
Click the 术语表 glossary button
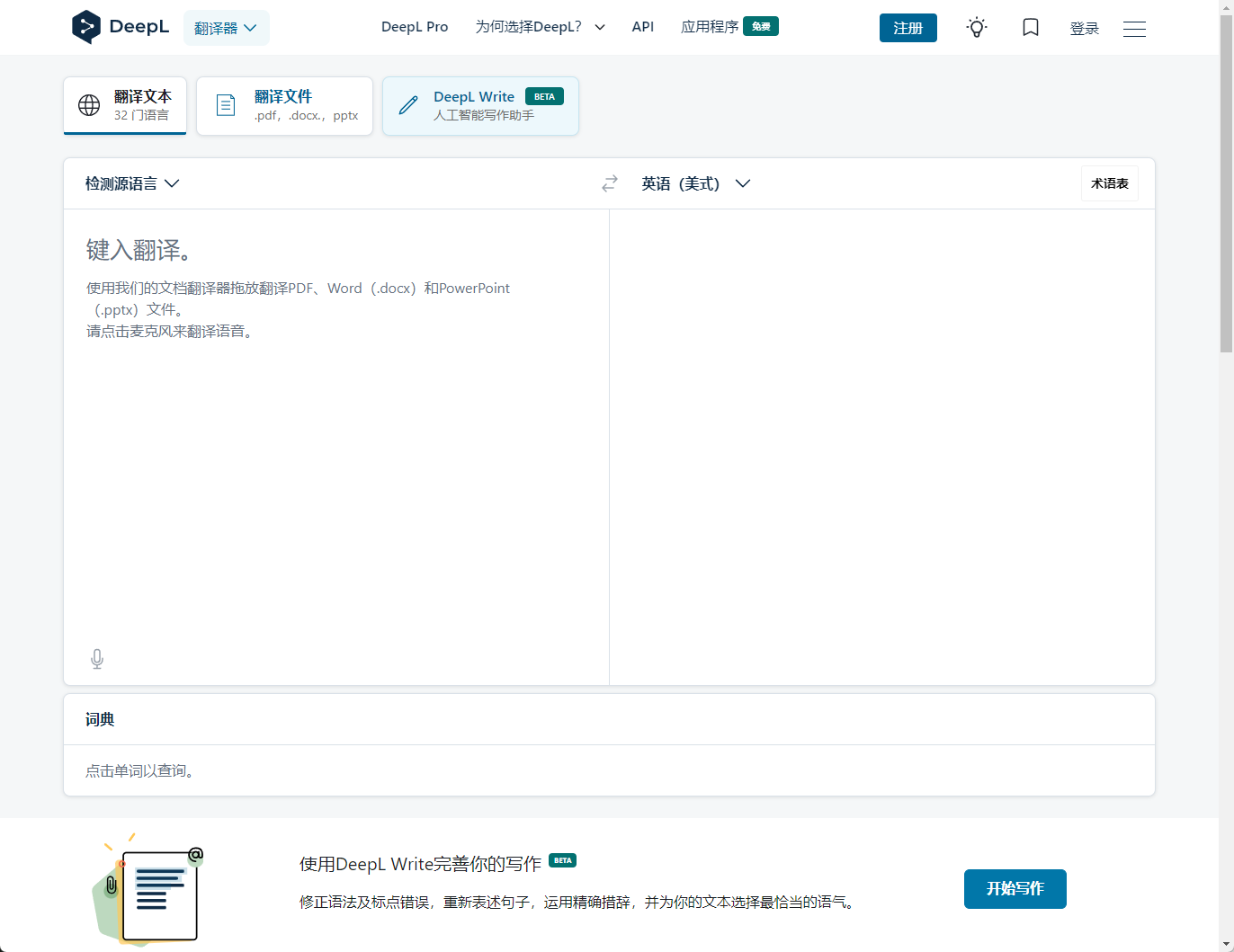(x=1110, y=183)
